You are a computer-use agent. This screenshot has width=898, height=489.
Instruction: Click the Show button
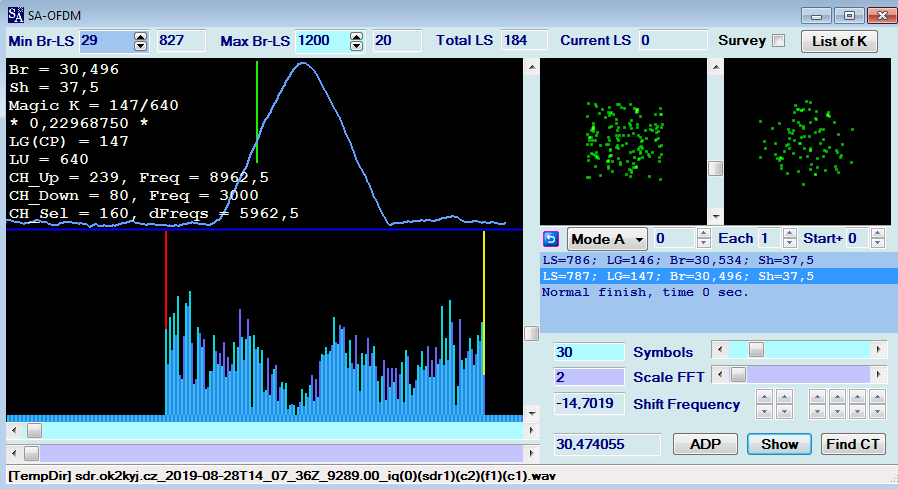point(779,444)
